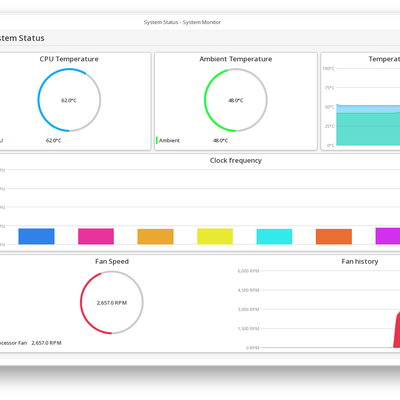The image size is (400, 400).
Task: Select the Ambient Temperature card title
Action: pyautogui.click(x=236, y=59)
